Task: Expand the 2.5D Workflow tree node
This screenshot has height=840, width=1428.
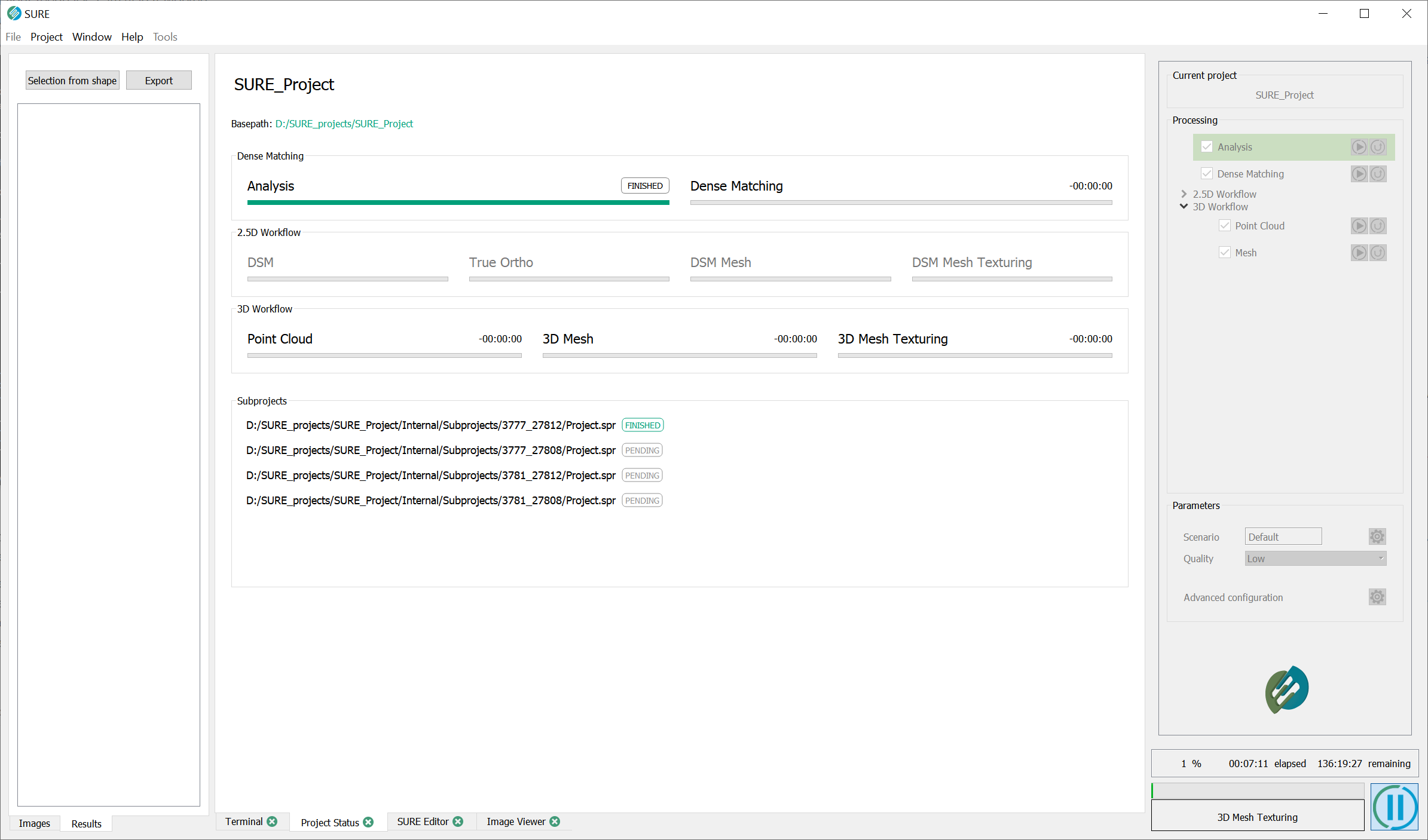Action: (x=1184, y=194)
